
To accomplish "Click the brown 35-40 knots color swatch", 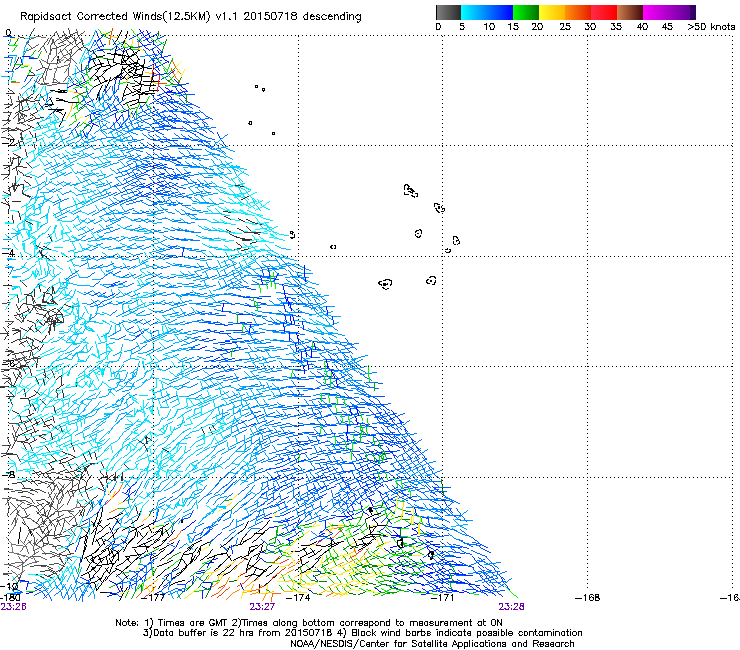I will 630,12.
